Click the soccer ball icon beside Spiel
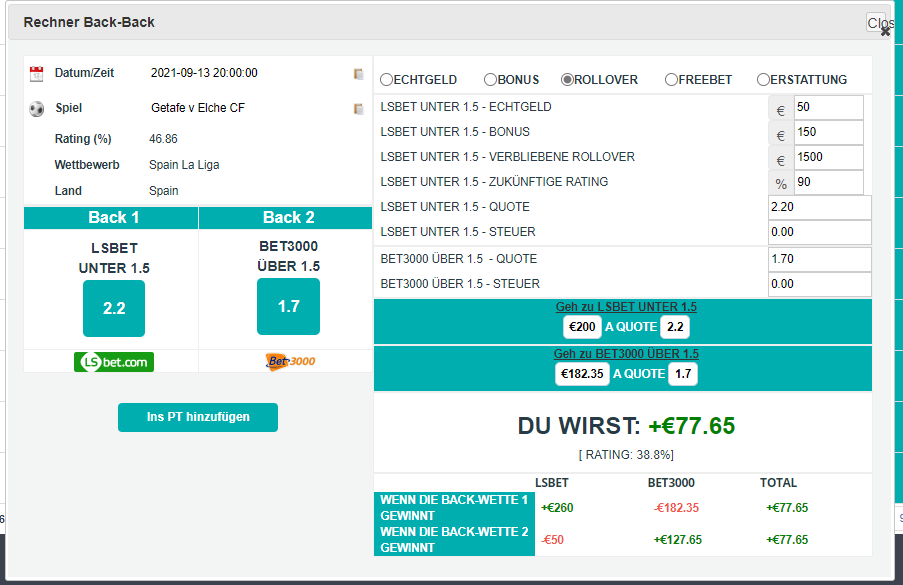 click(36, 109)
